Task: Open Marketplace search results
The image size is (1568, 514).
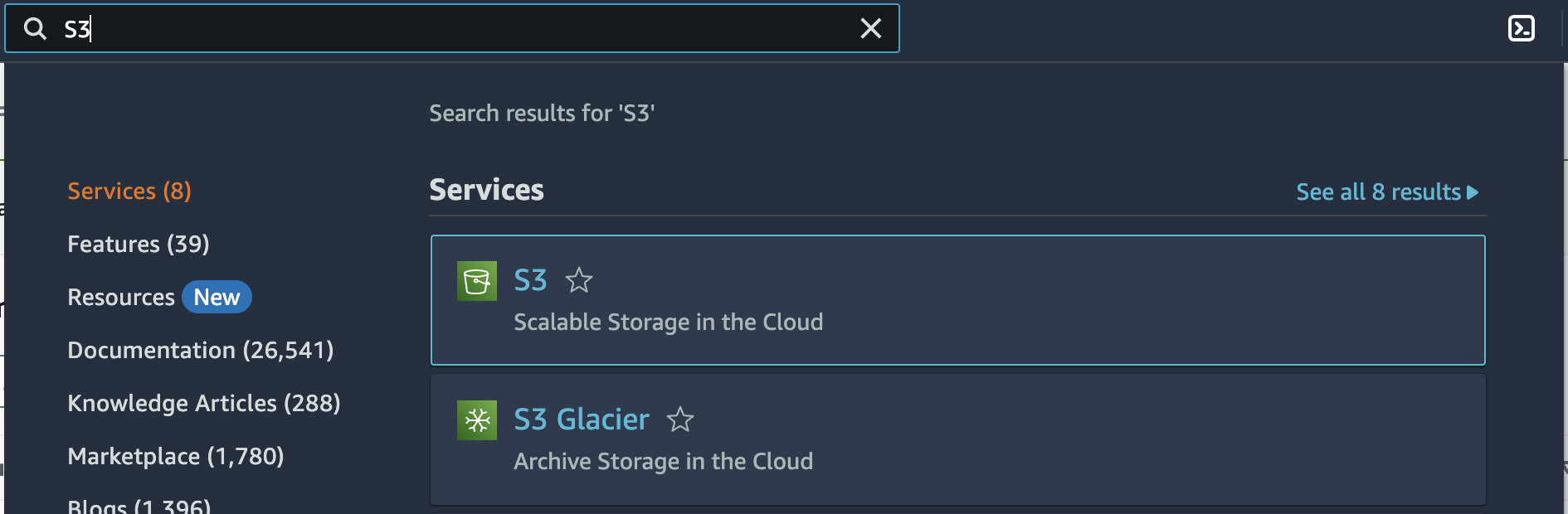Action: point(175,456)
